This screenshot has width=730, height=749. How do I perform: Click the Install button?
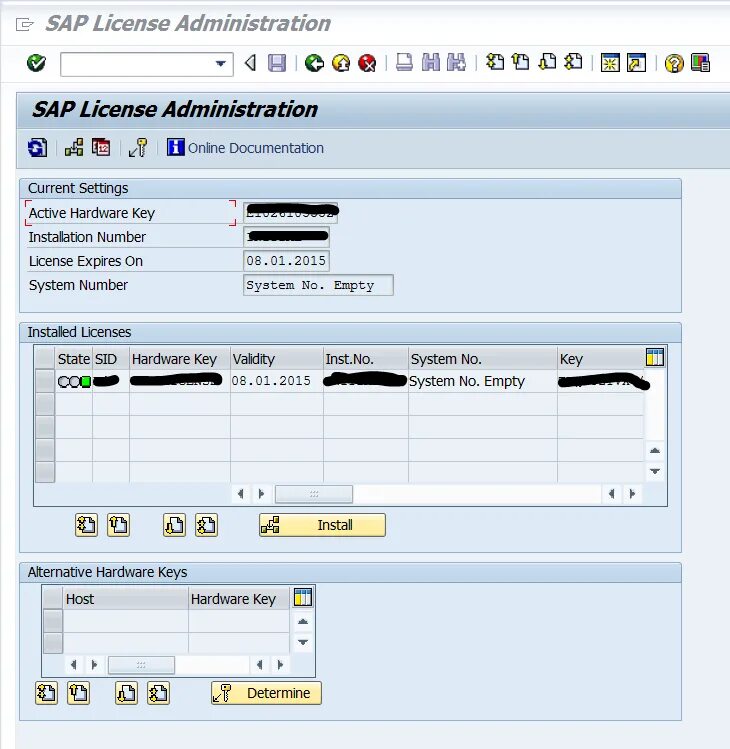point(322,525)
